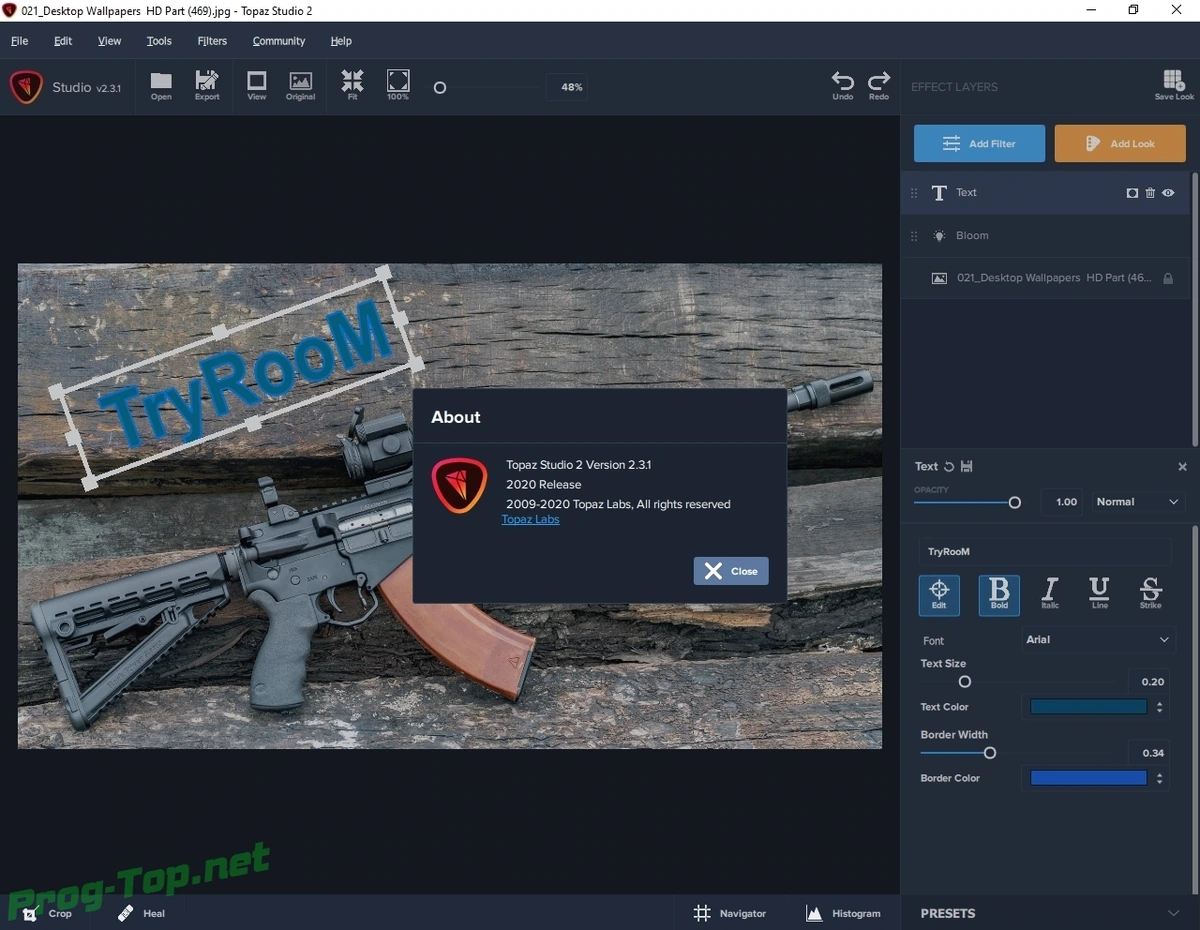
Task: Toggle visibility of the Text layer
Action: coord(1168,193)
